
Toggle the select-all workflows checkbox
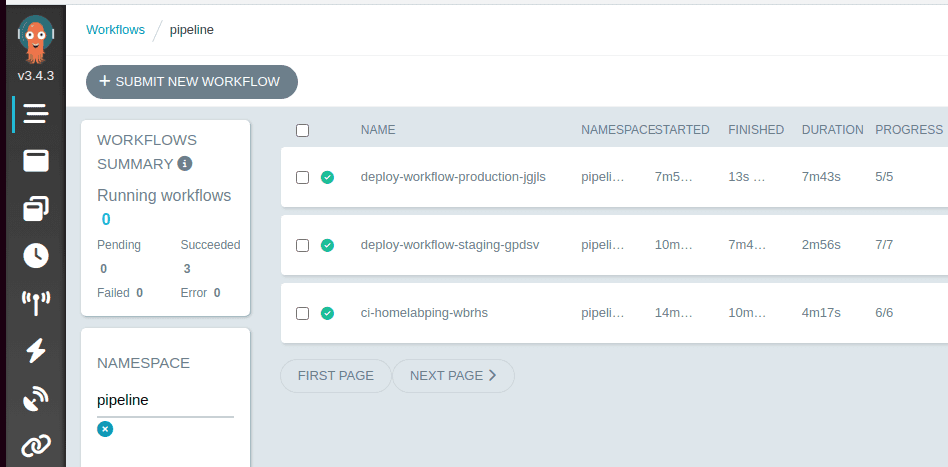303,130
